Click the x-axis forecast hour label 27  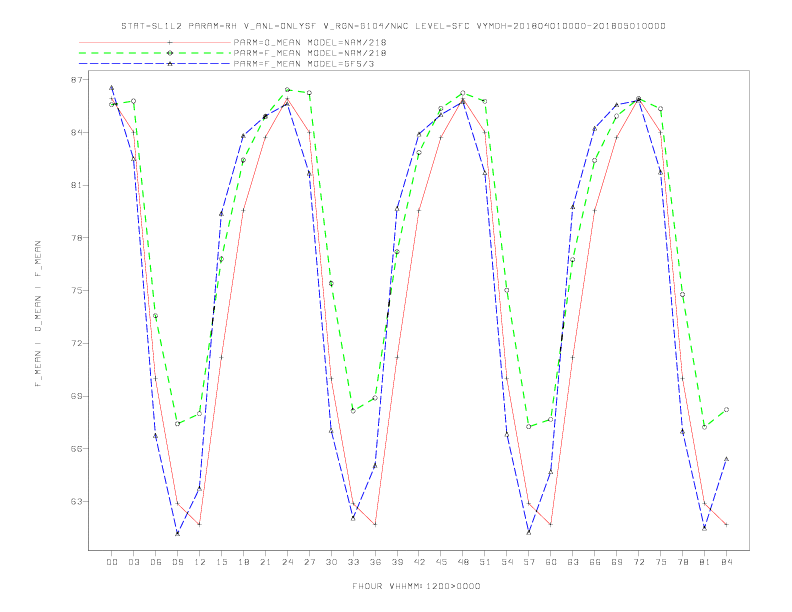point(309,562)
